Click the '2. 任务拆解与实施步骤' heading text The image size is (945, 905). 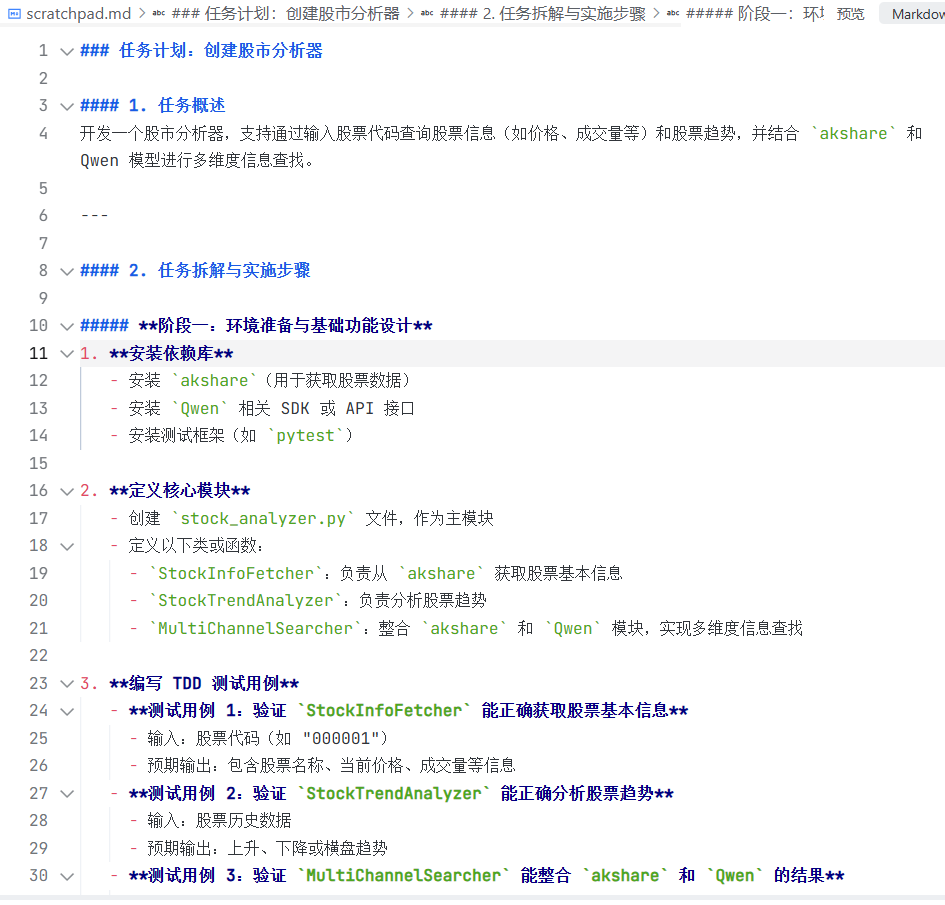219,271
